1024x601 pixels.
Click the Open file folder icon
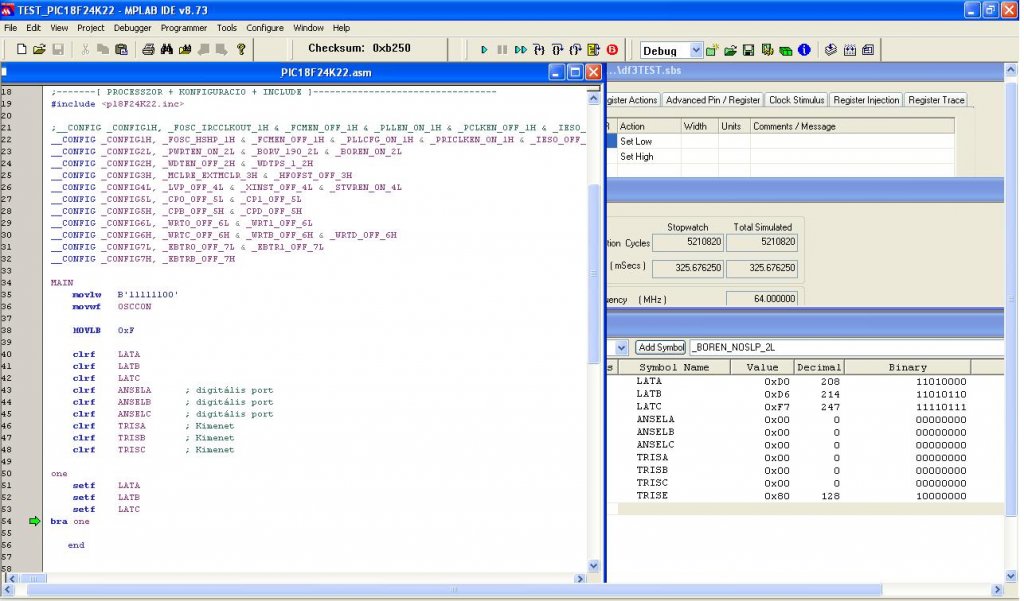click(39, 50)
